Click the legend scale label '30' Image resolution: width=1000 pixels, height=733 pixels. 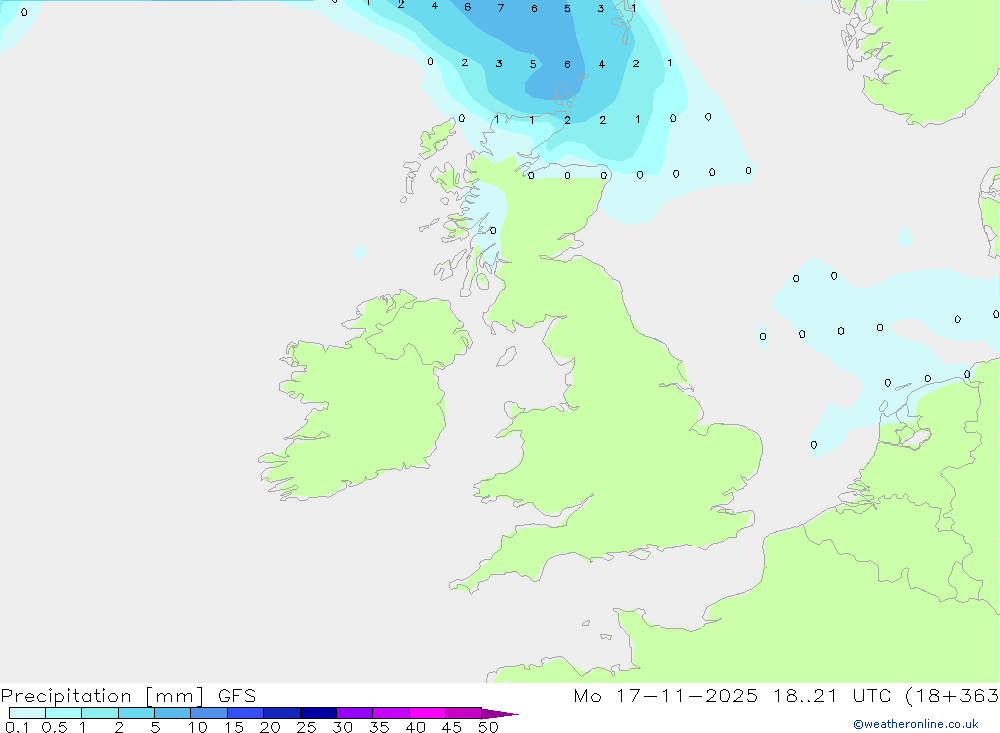[x=342, y=727]
